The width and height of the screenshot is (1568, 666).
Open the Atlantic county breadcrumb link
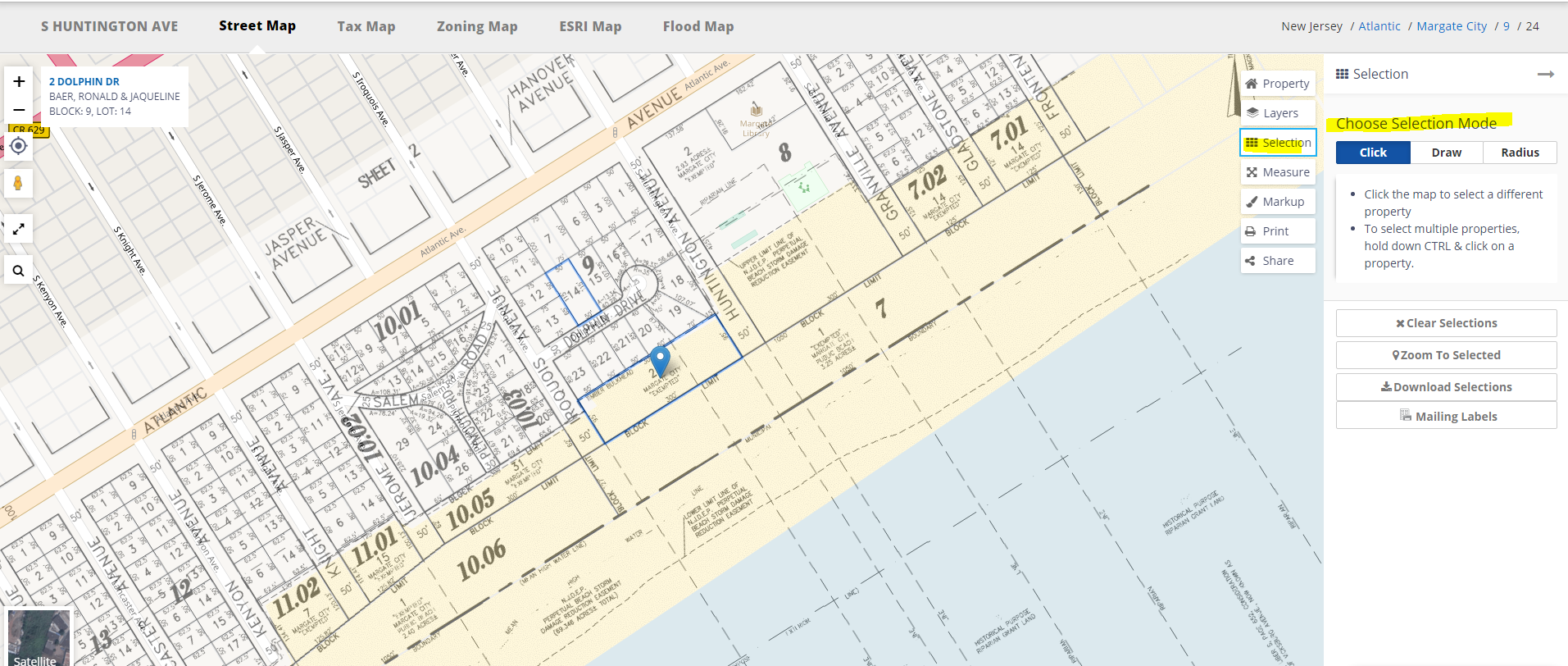click(1379, 26)
